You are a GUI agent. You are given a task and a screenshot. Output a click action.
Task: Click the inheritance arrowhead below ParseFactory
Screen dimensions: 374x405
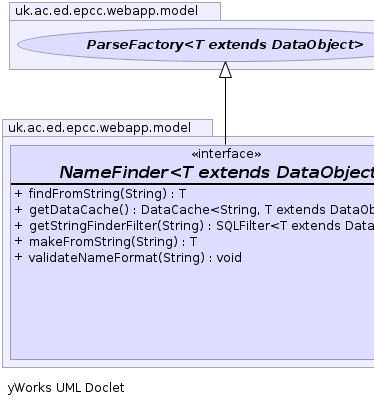225,70
